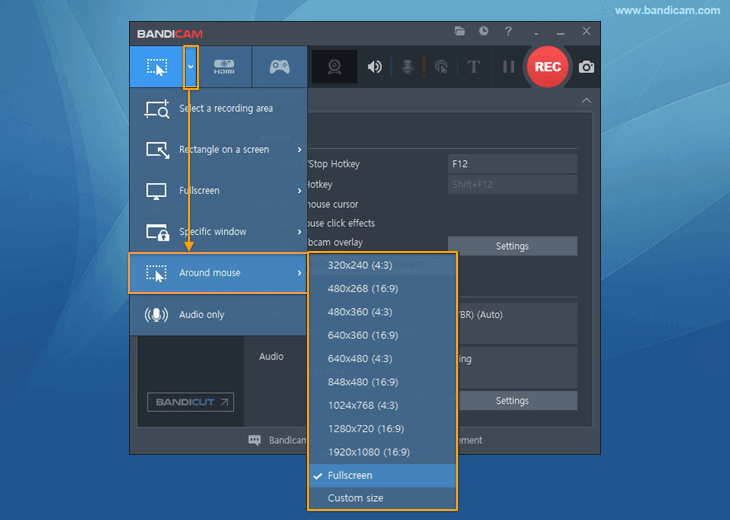Viewport: 730px width, 520px height.
Task: Click the Fullscreen monitor icon
Action: (x=156, y=191)
